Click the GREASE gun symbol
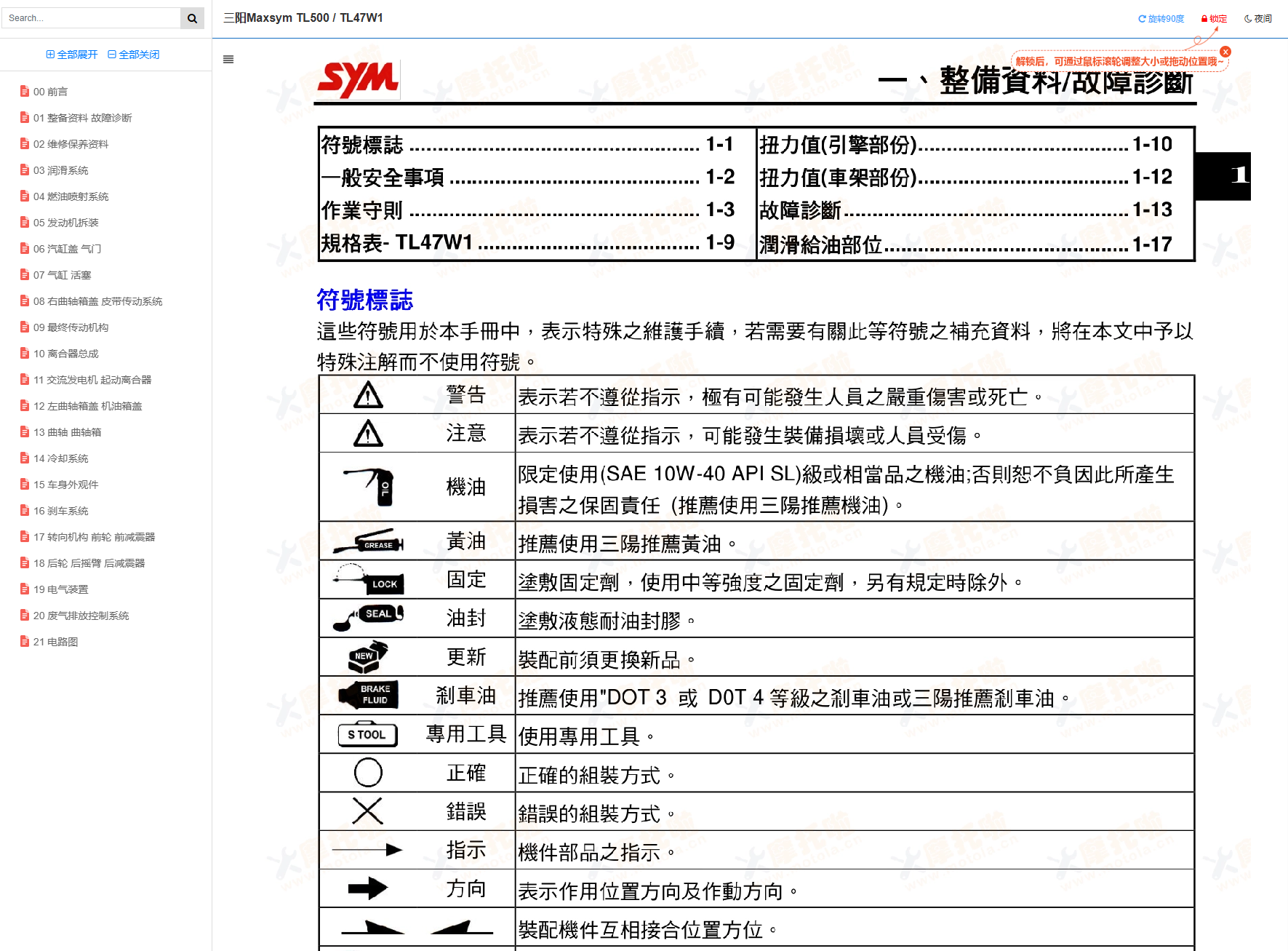Image resolution: width=1288 pixels, height=951 pixels. pyautogui.click(x=369, y=541)
